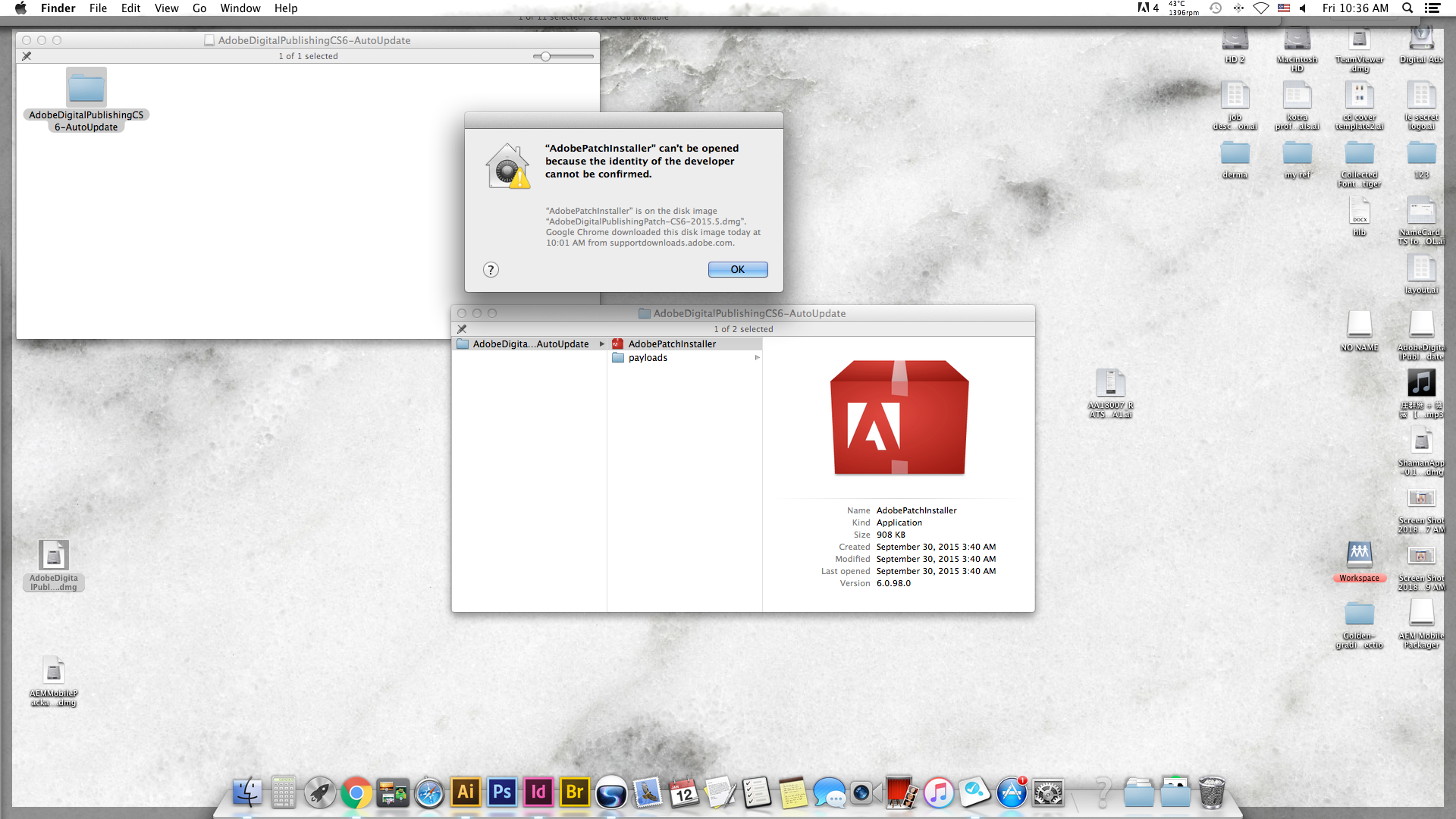1456x819 pixels.
Task: Open the Edit menu
Action: 131,8
